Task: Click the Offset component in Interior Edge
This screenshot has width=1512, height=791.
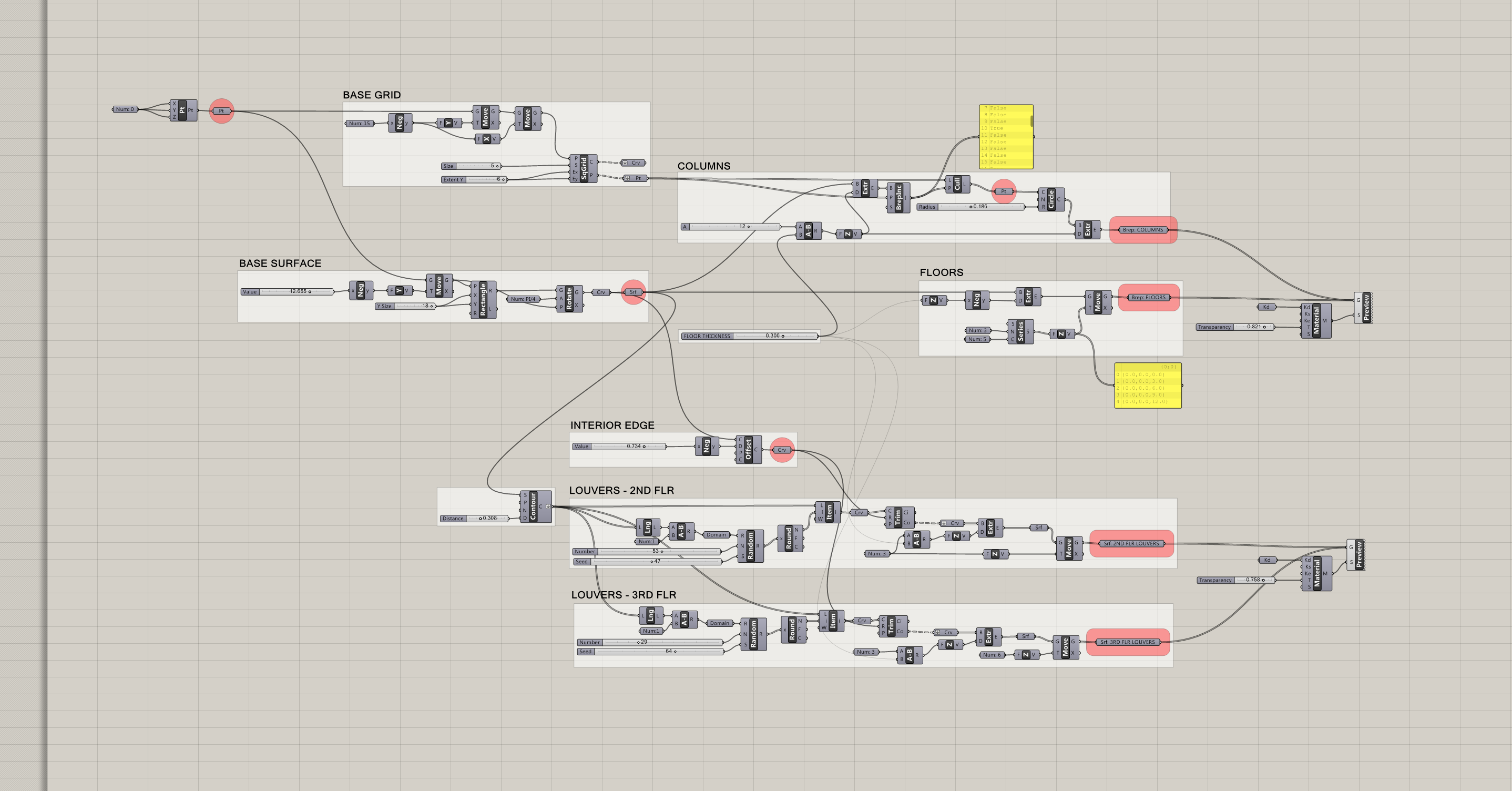Action: click(748, 450)
